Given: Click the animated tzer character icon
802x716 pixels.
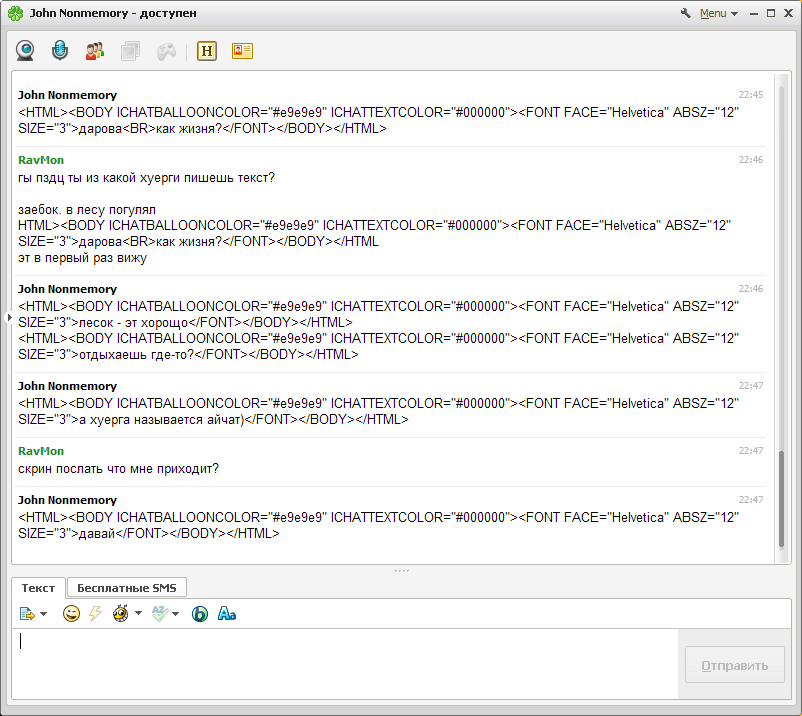Looking at the screenshot, I should (121, 613).
